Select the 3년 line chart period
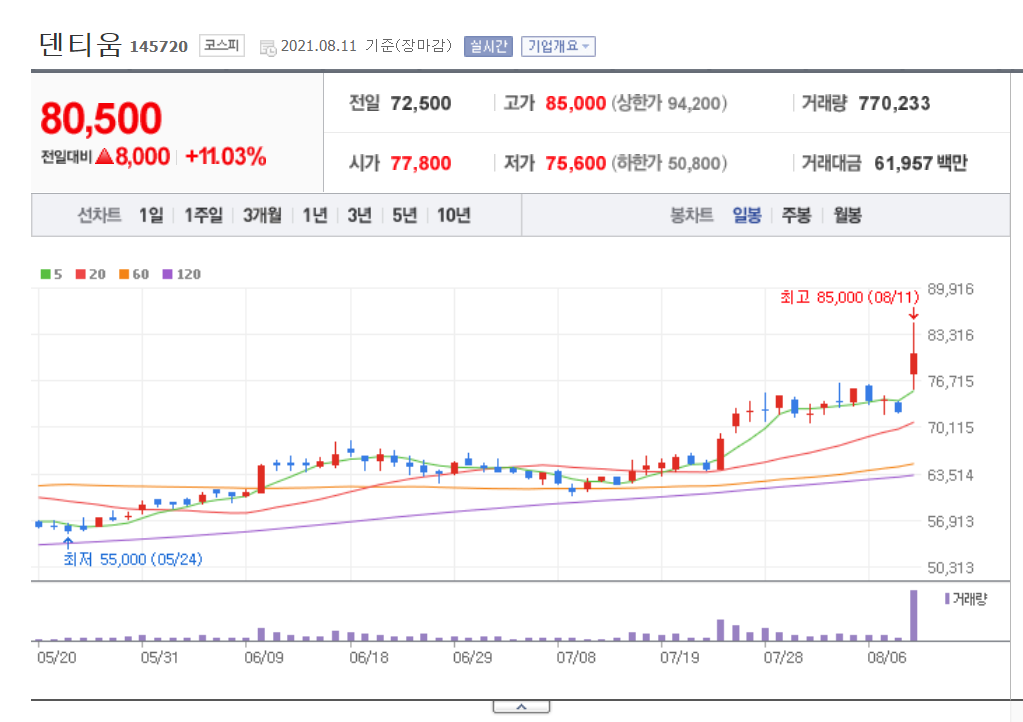Screen dimensions: 1023x722 point(359,215)
